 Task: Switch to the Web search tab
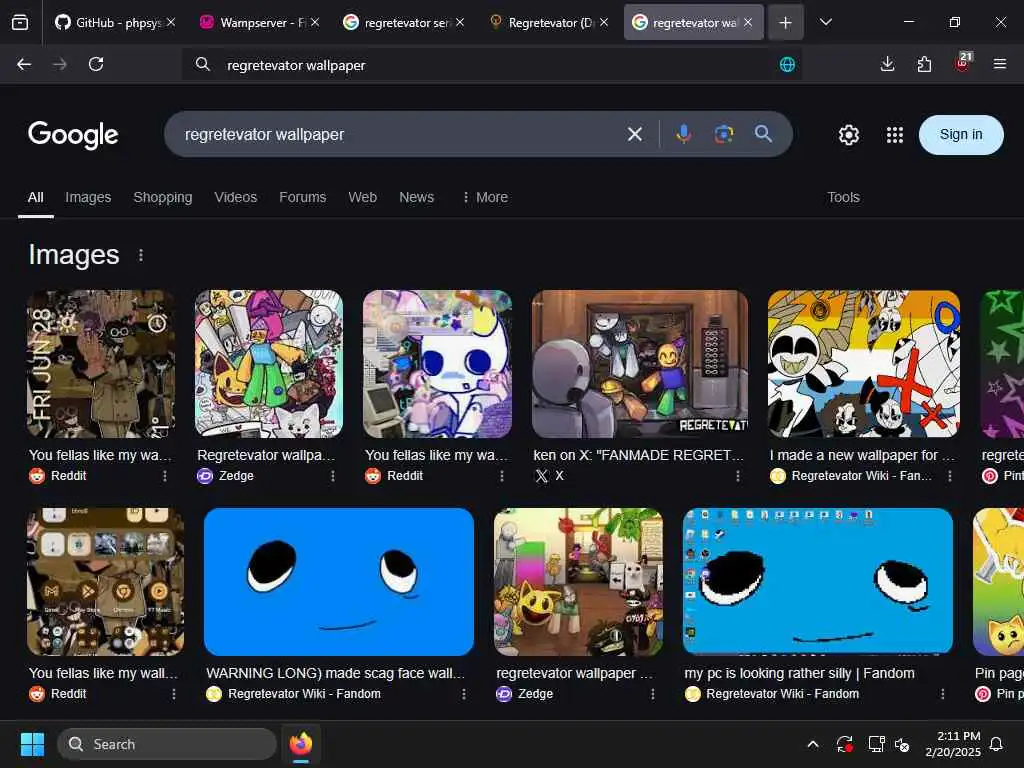point(362,197)
